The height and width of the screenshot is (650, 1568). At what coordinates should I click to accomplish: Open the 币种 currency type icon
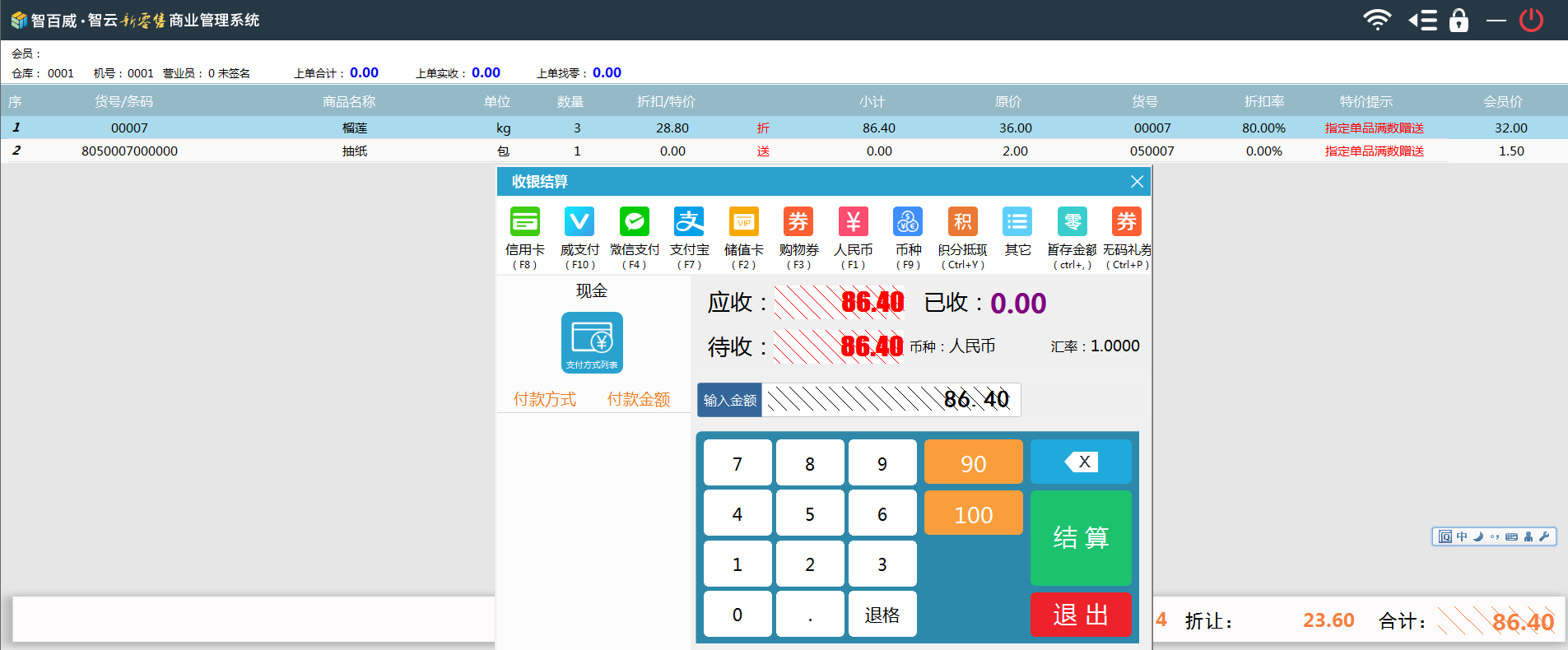click(x=908, y=223)
